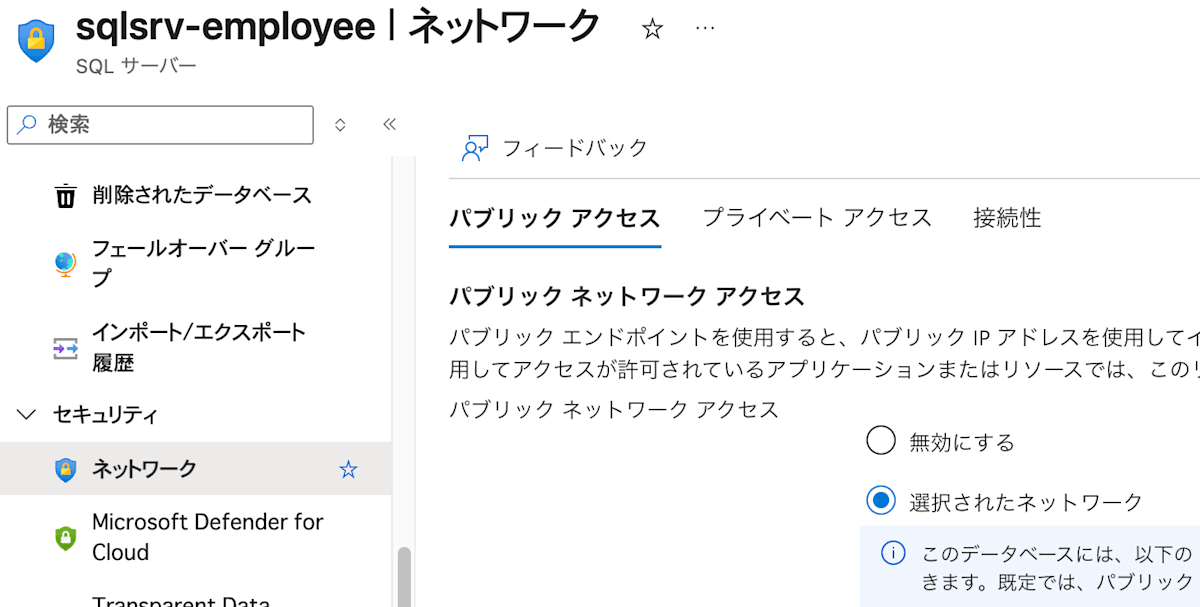Open フィードバック from the toolbar

click(x=575, y=148)
